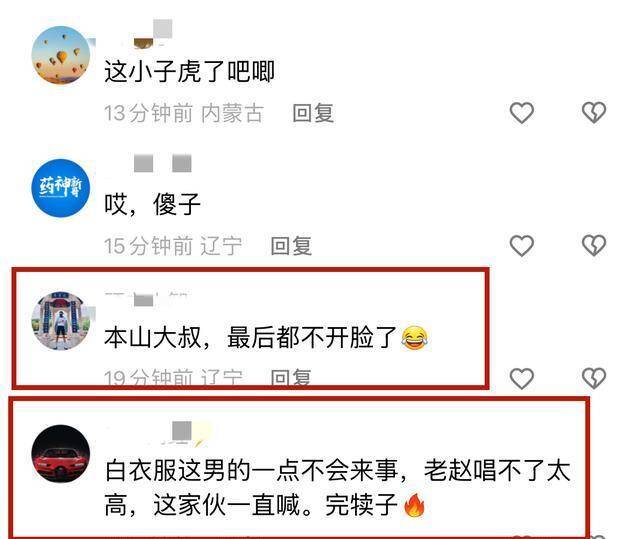Select comment text 哎，傻子
Image resolution: width=640 pixels, height=539 pixels.
pyautogui.click(x=153, y=204)
